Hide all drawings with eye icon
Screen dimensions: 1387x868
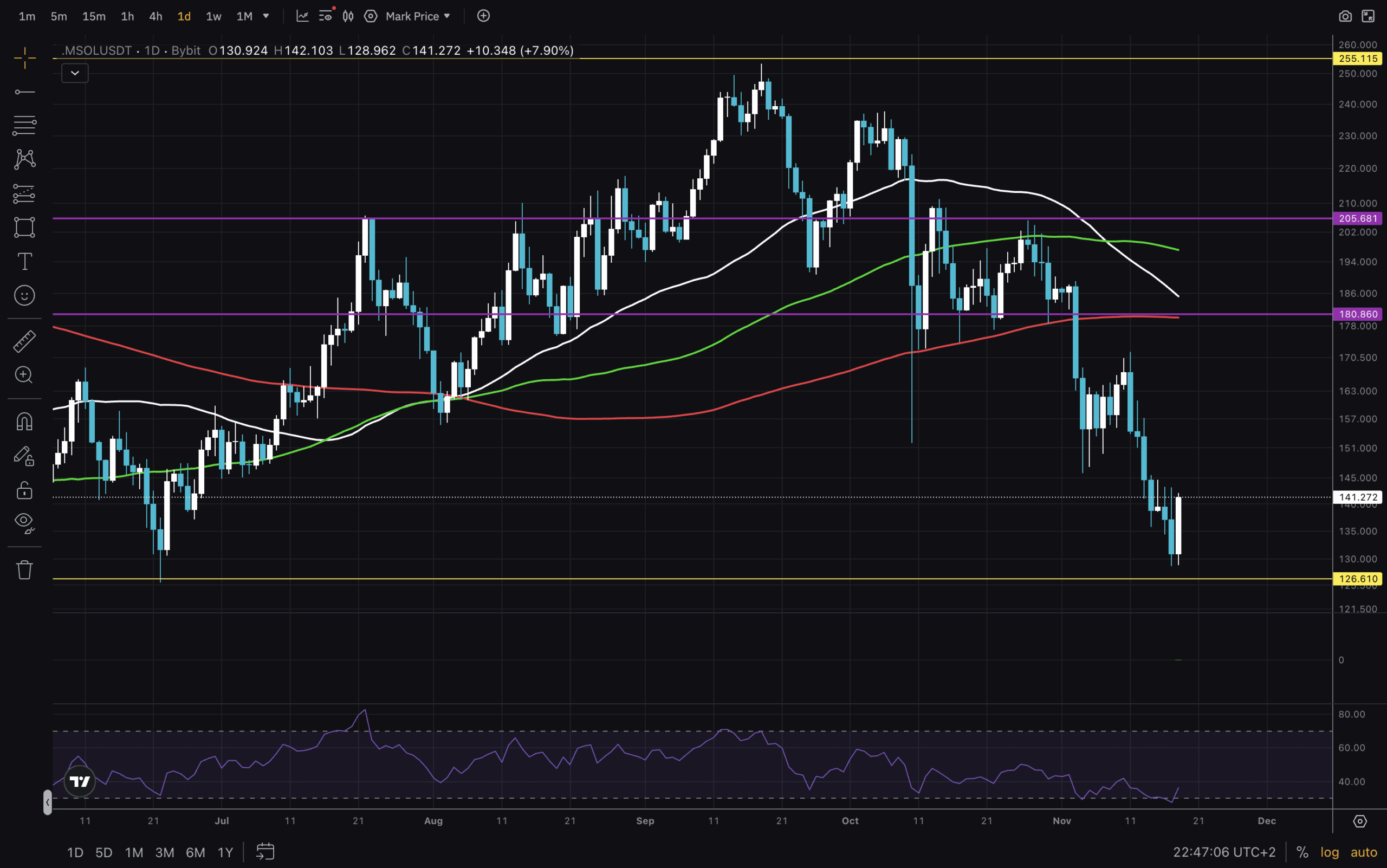(24, 522)
